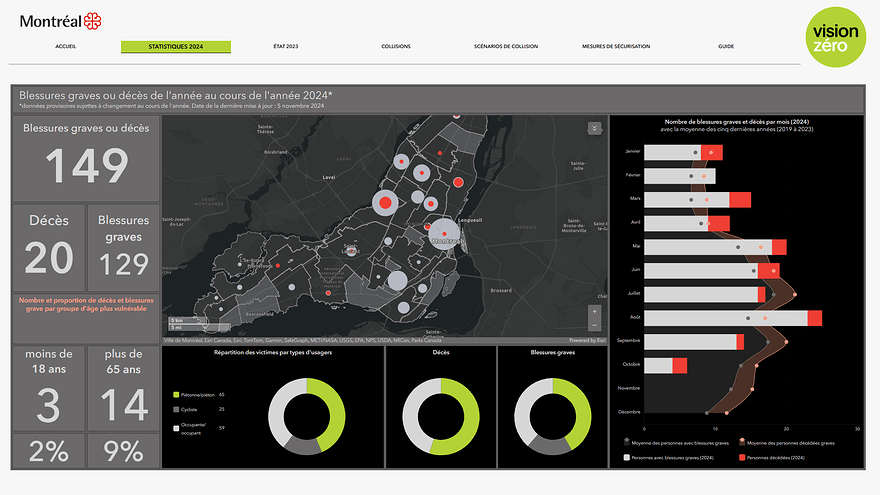The image size is (880, 495).
Task: Zoom in on the map
Action: [x=594, y=311]
